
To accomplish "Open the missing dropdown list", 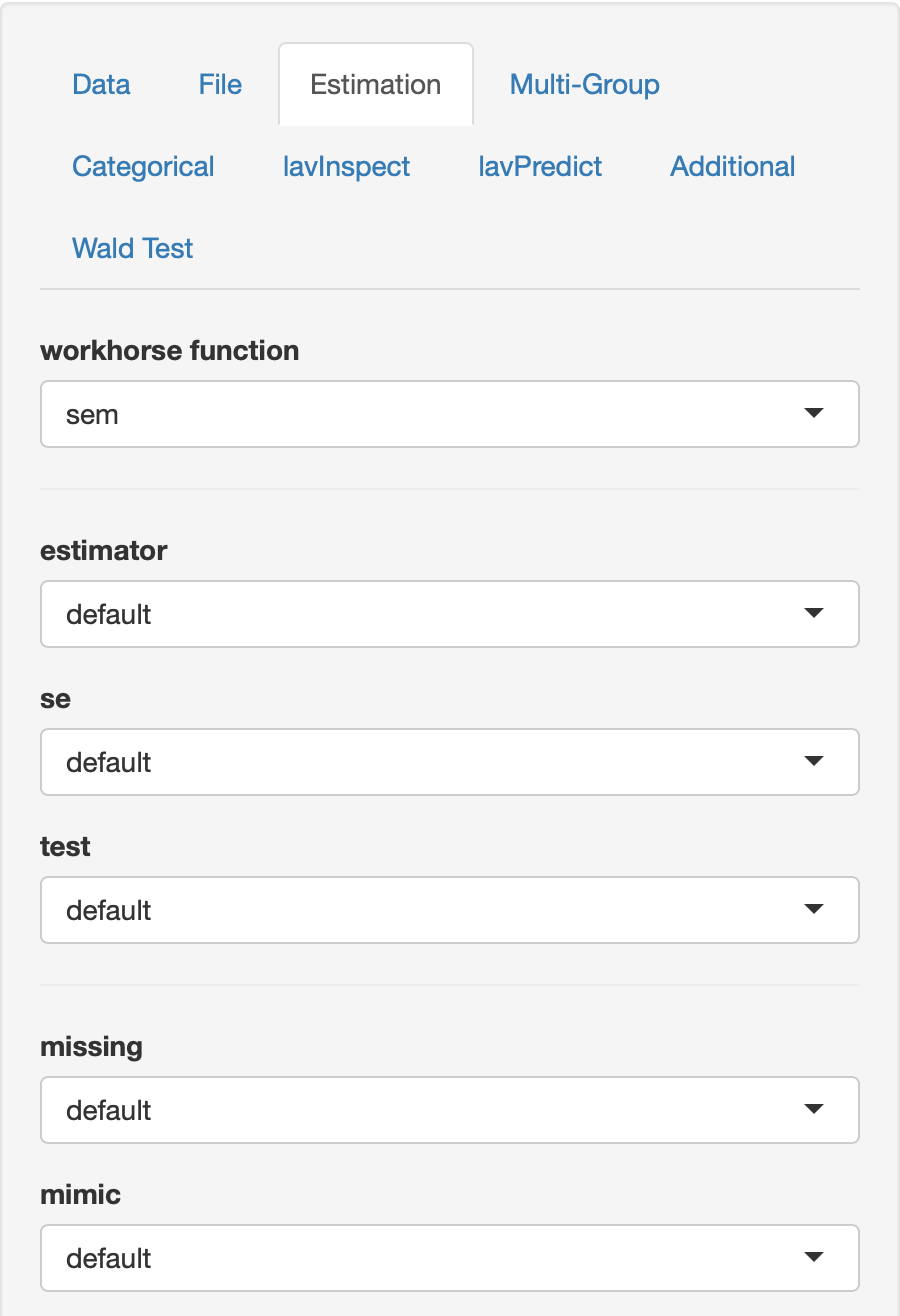I will coord(449,1110).
